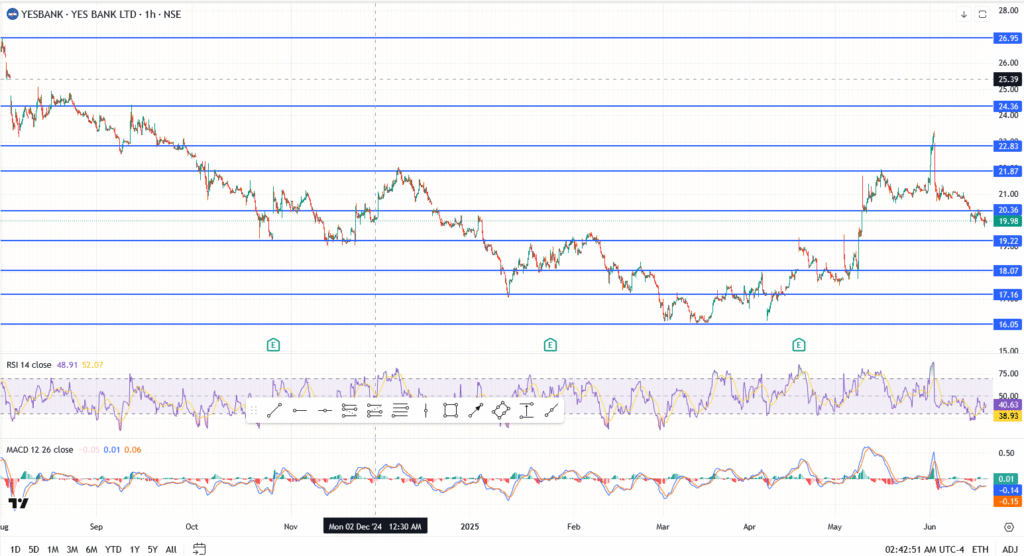Open the go-to-date calendar icon
The width and height of the screenshot is (1024, 556).
(x=200, y=549)
